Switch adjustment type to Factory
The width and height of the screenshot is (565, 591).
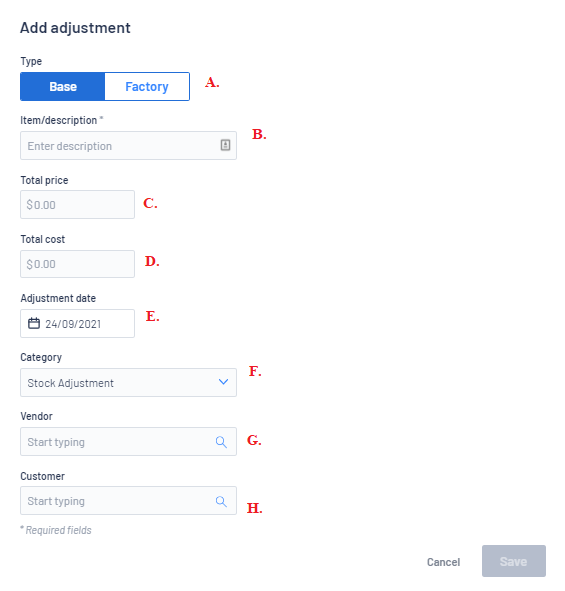[147, 87]
